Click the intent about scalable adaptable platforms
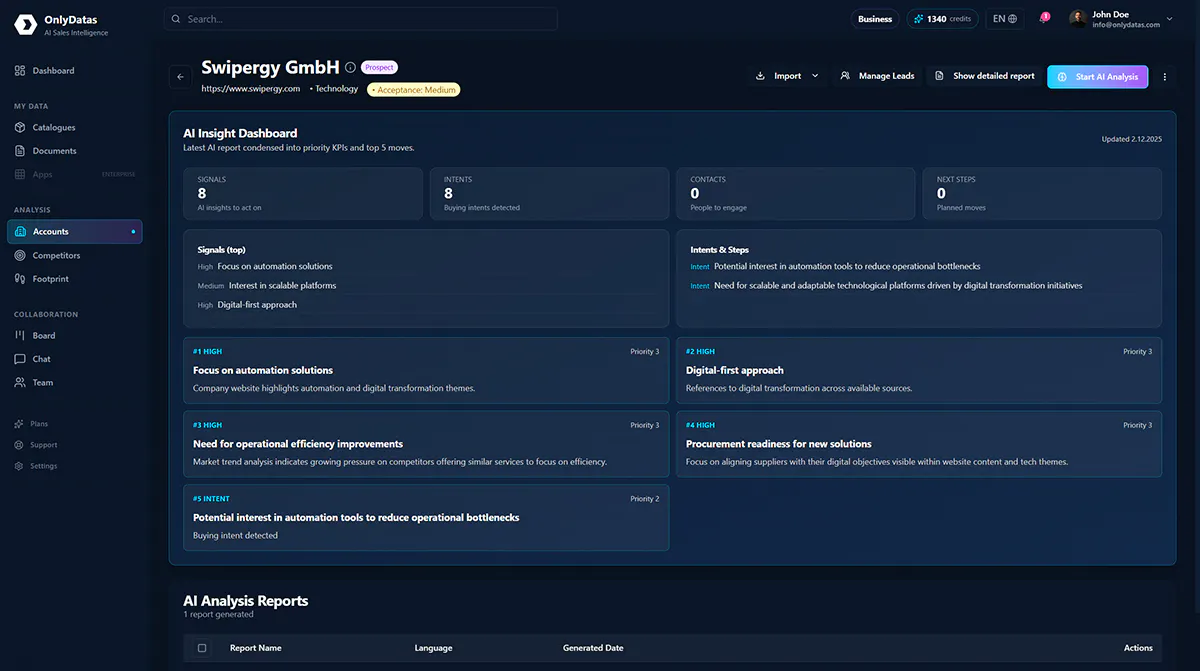 898,286
